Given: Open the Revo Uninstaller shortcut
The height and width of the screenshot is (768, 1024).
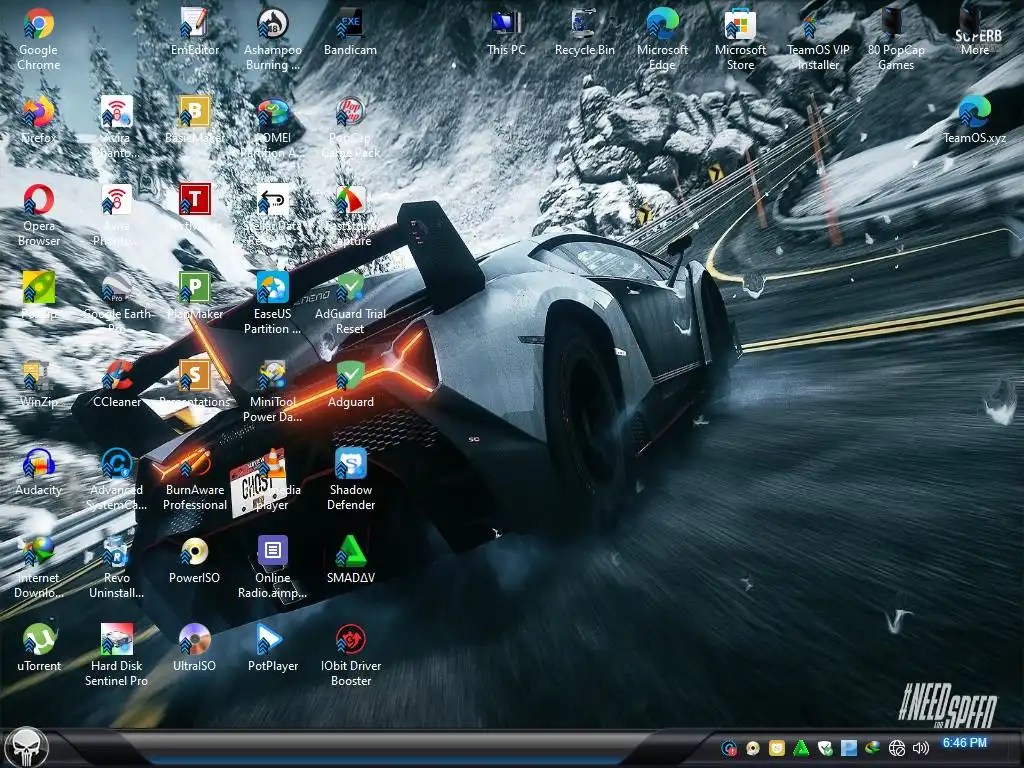Looking at the screenshot, I should [116, 552].
